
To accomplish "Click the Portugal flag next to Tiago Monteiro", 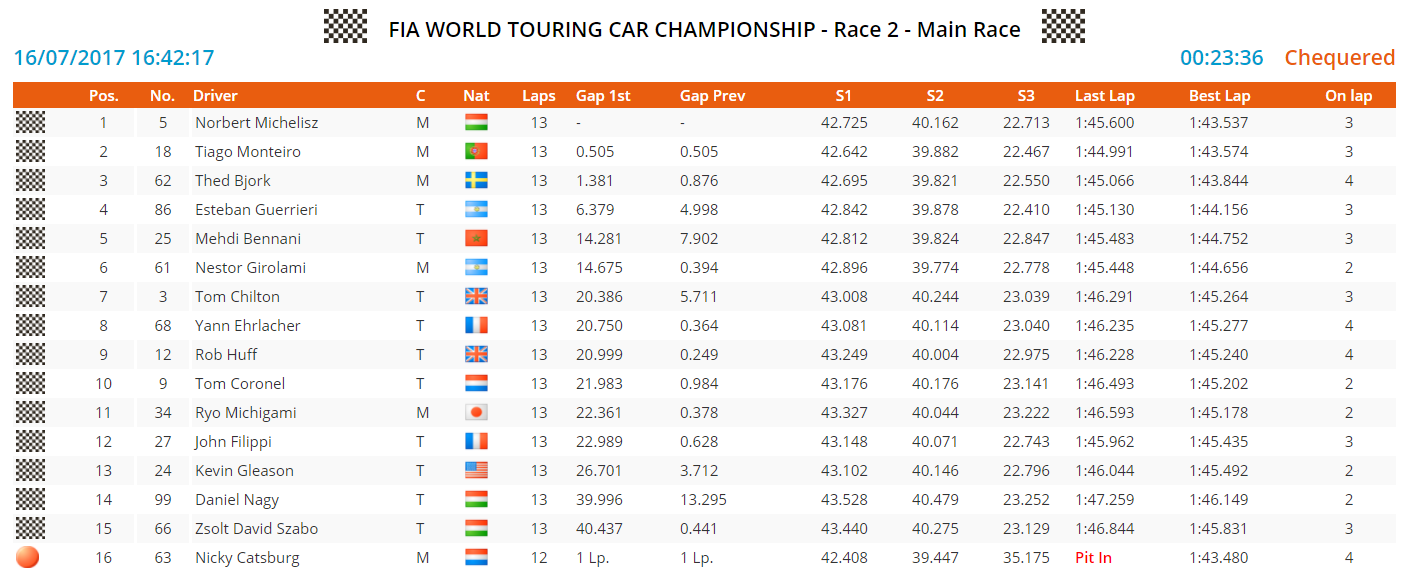I will [476, 152].
